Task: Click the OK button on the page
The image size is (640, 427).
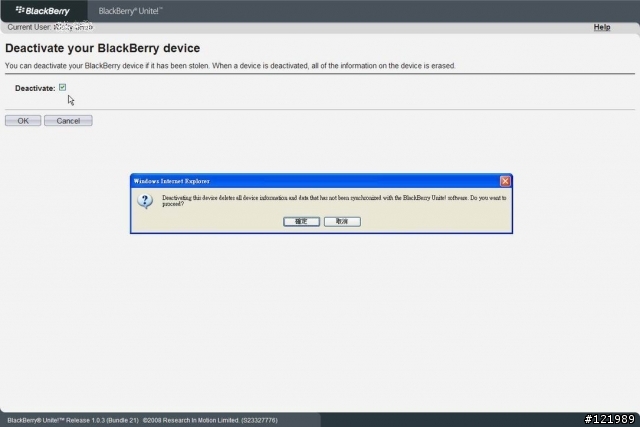Action: (23, 121)
